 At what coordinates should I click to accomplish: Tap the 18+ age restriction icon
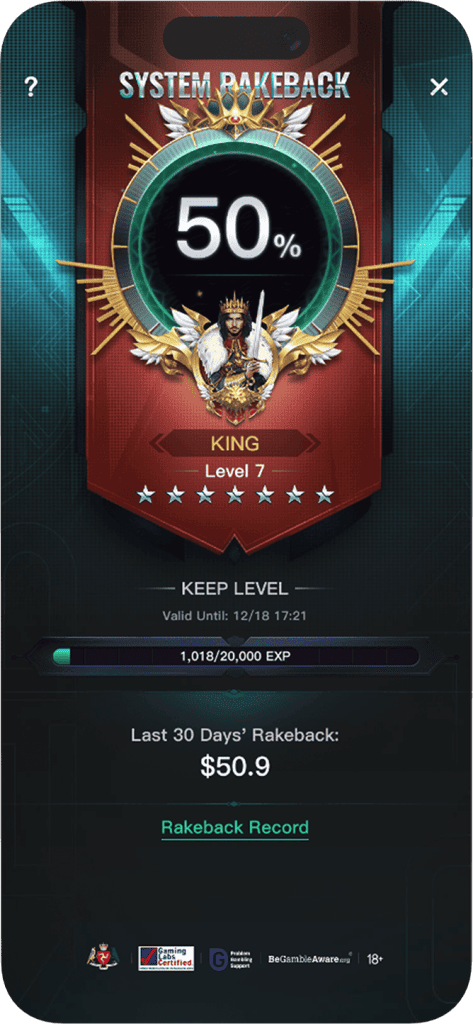pos(375,959)
